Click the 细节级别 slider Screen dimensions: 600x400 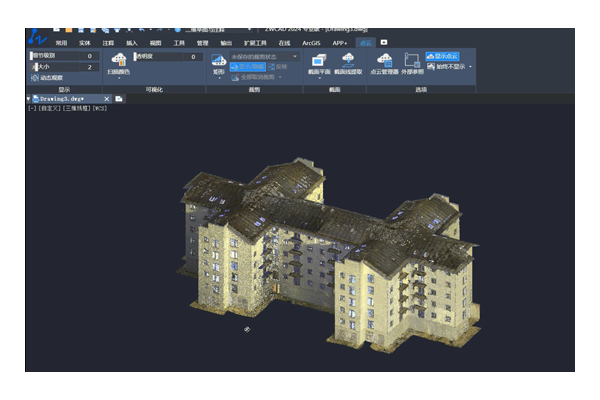pyautogui.click(x=54, y=56)
